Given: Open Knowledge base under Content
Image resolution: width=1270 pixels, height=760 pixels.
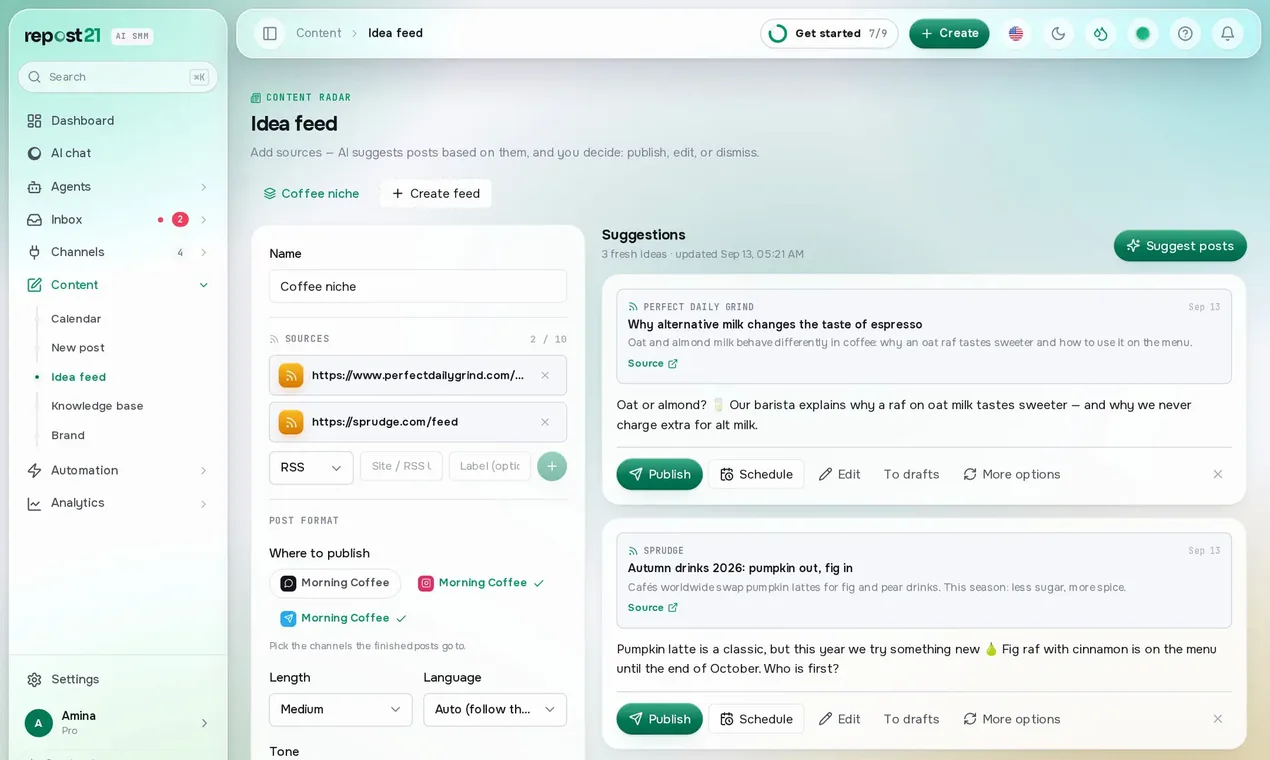Looking at the screenshot, I should [x=97, y=406].
